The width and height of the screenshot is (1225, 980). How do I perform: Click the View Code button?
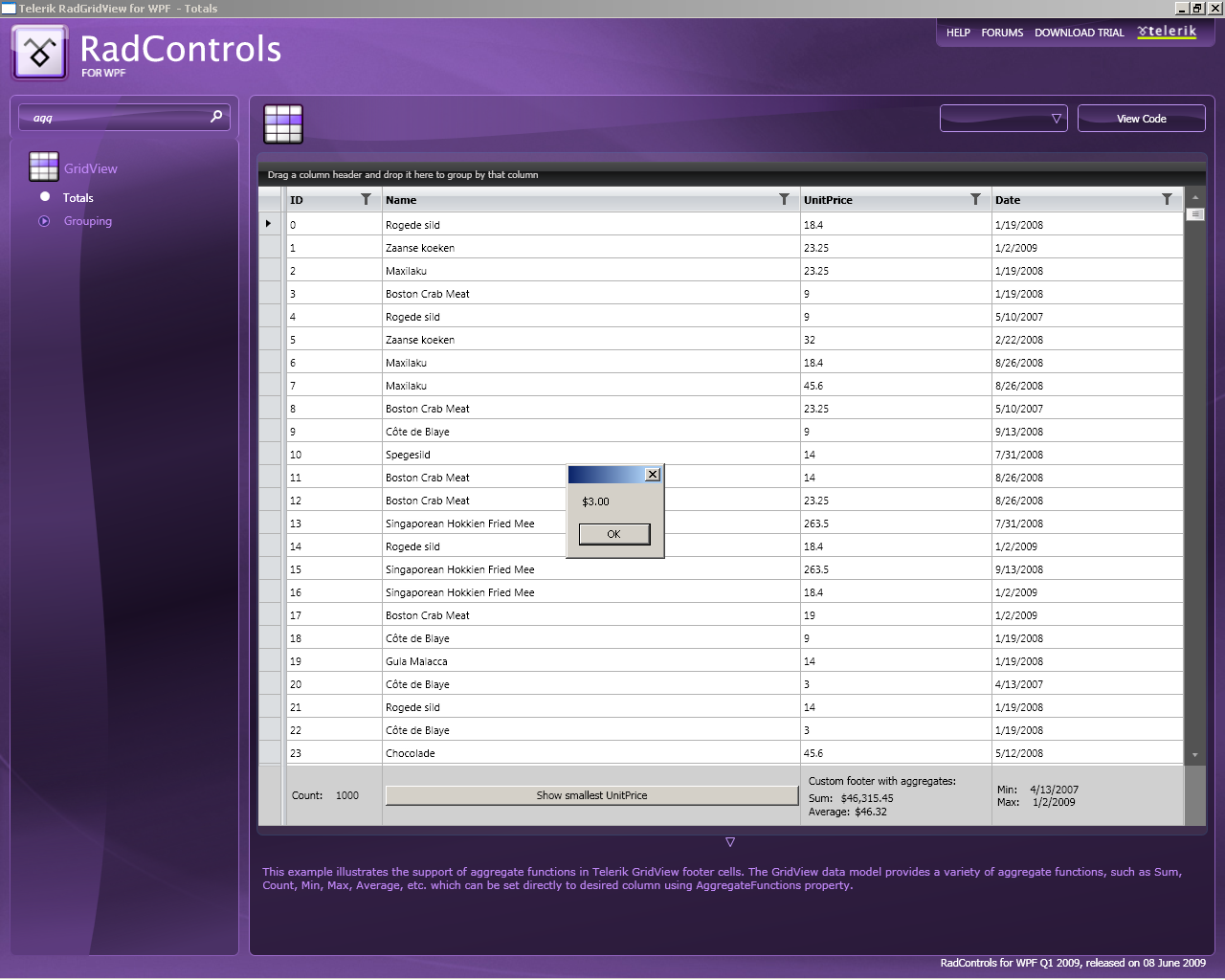pyautogui.click(x=1142, y=118)
